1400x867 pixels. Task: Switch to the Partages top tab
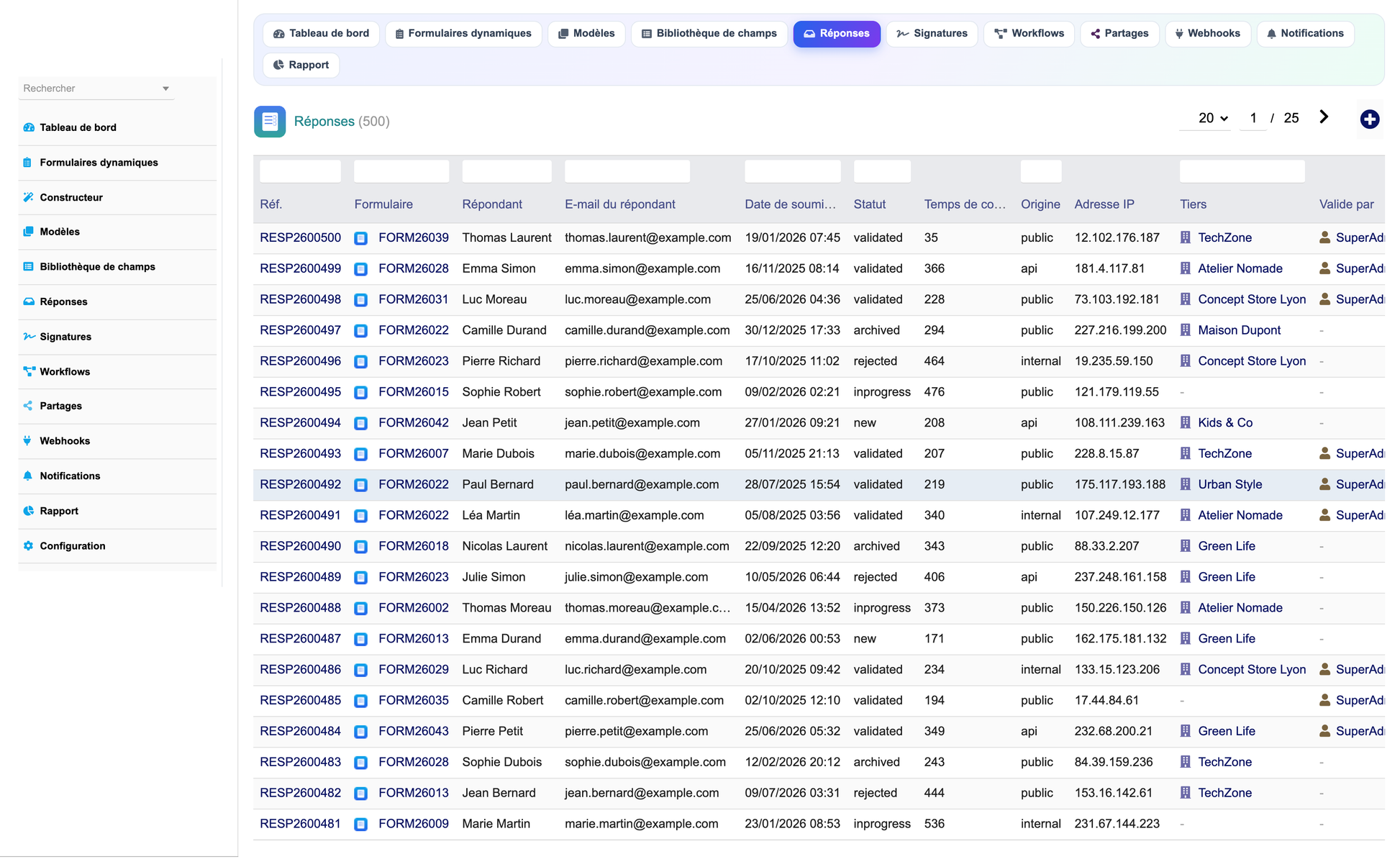coord(1119,34)
